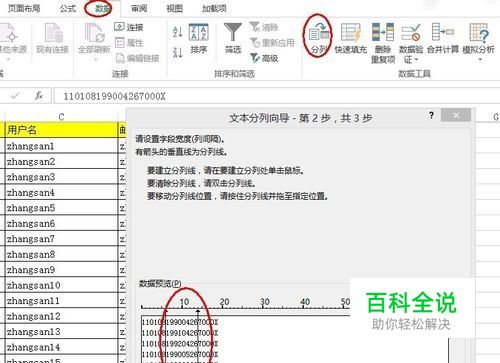Switch to the 审阅 tab

[139, 8]
